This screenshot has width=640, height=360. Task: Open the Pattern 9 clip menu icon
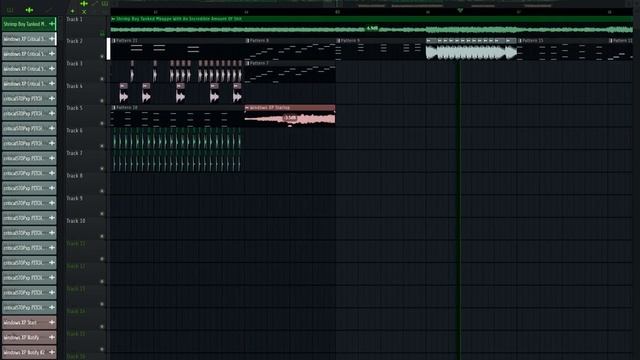338,41
